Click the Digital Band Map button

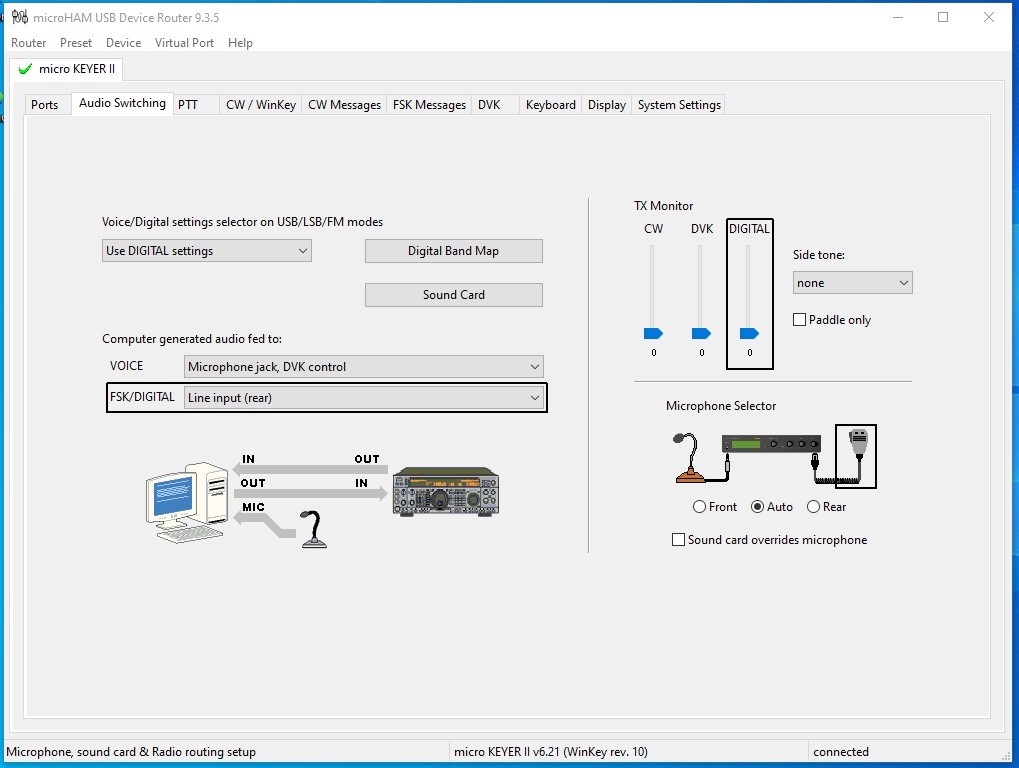454,251
